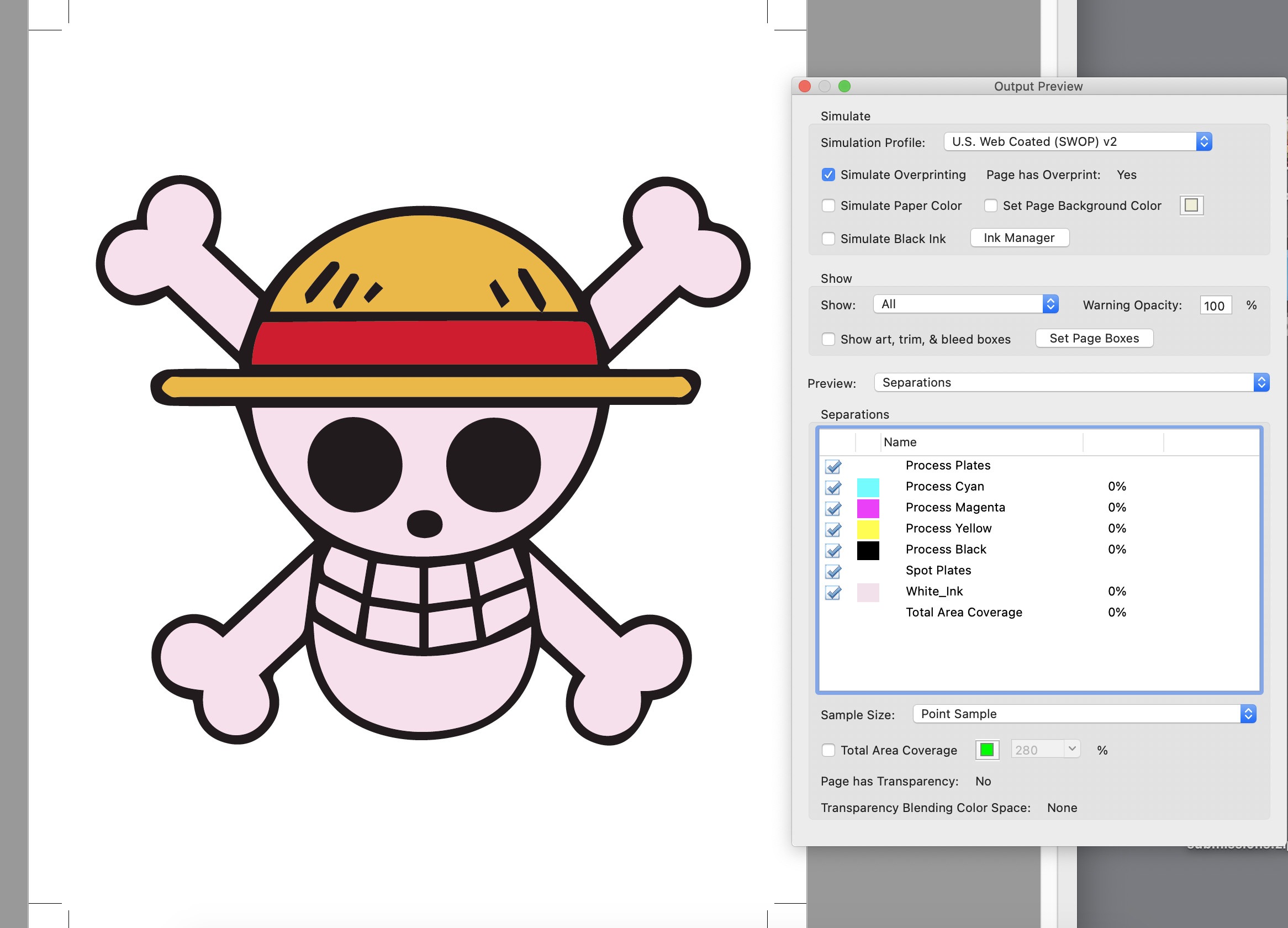The height and width of the screenshot is (928, 1288).
Task: Toggle Spot Plates visibility checkbox
Action: coord(832,571)
